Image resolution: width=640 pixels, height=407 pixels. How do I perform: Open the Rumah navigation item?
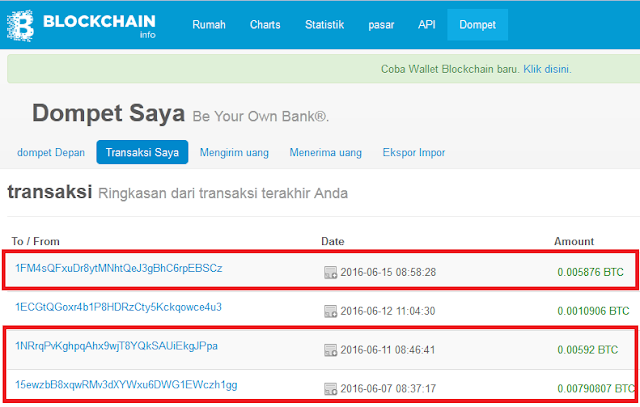209,25
